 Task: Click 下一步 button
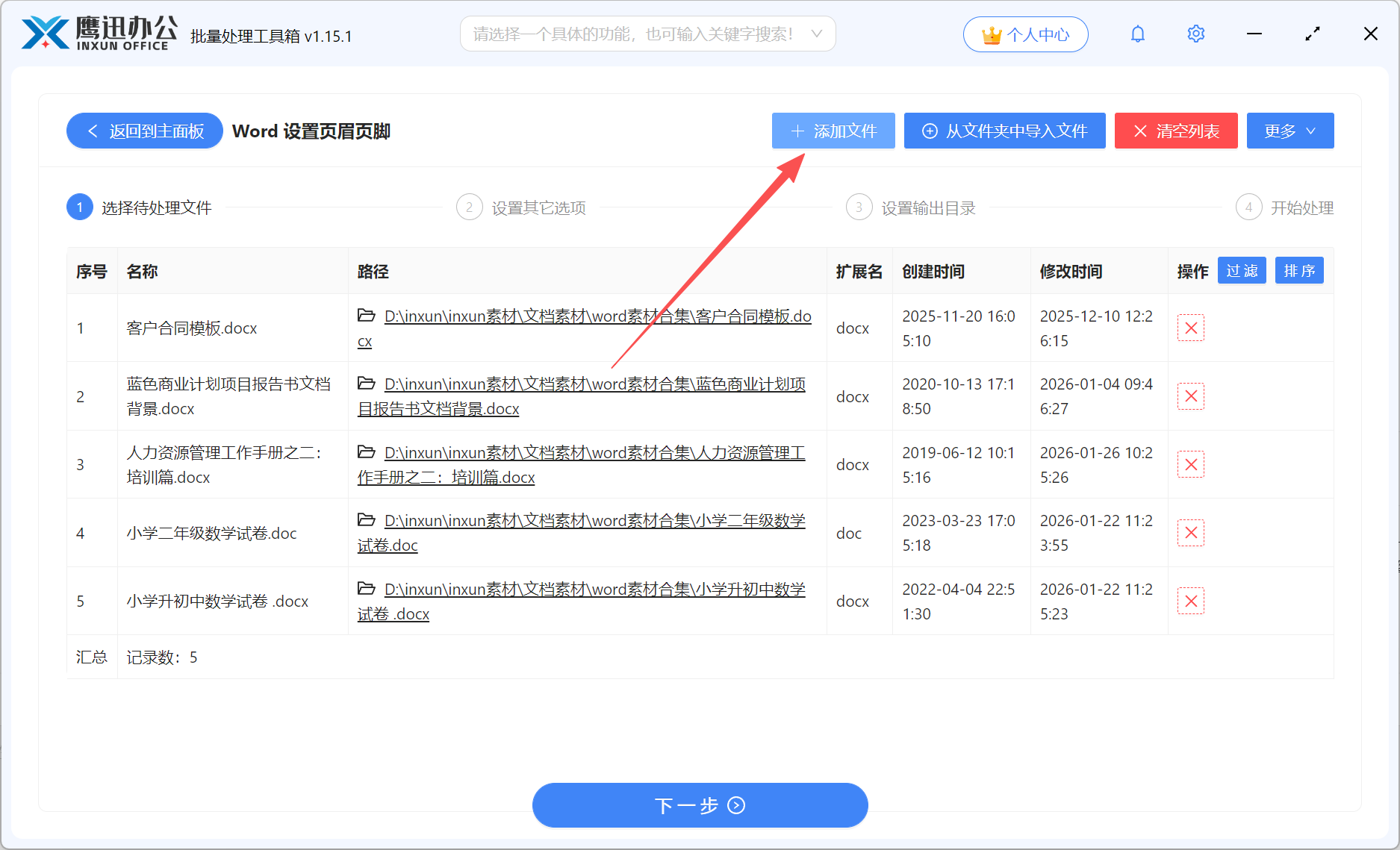tap(700, 805)
